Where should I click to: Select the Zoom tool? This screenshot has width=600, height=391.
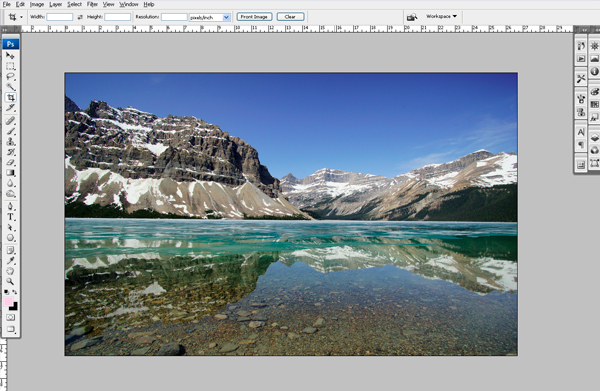coord(10,282)
